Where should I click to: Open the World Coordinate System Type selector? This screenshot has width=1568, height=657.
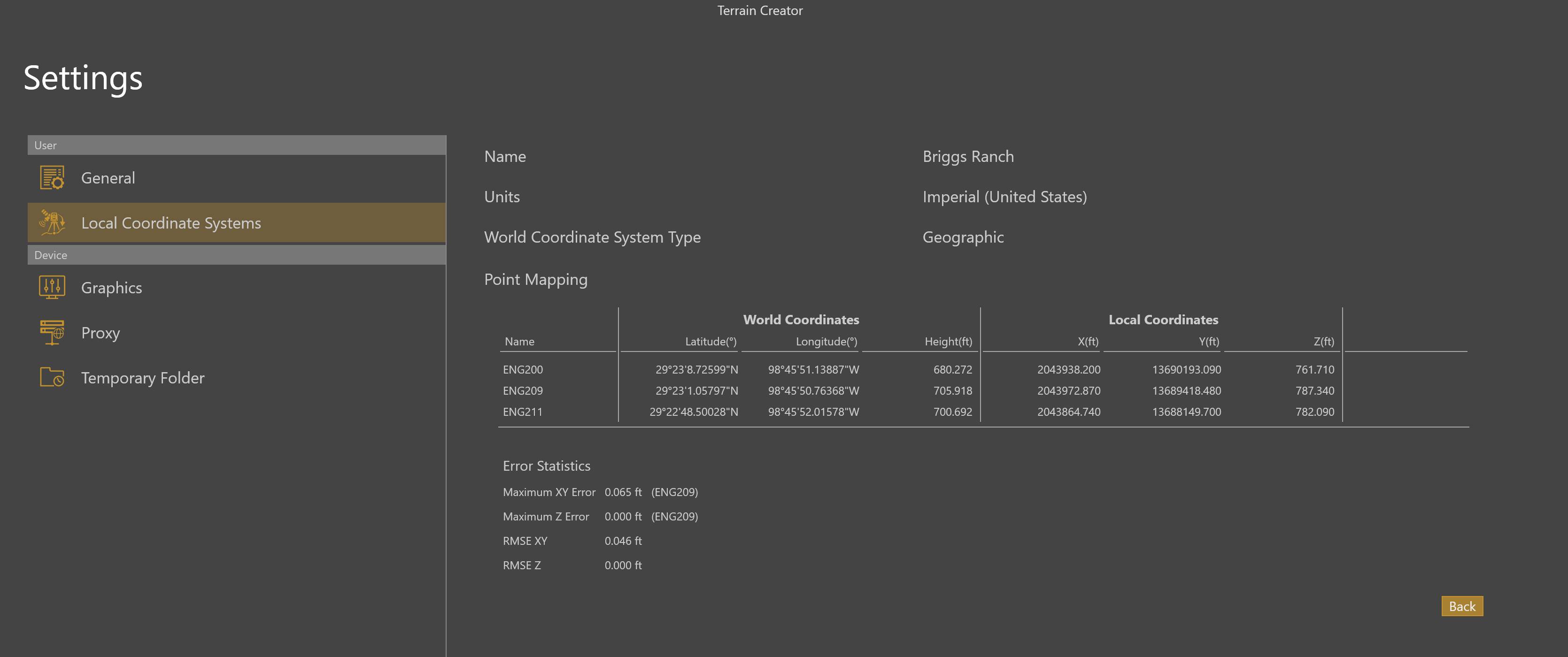963,237
